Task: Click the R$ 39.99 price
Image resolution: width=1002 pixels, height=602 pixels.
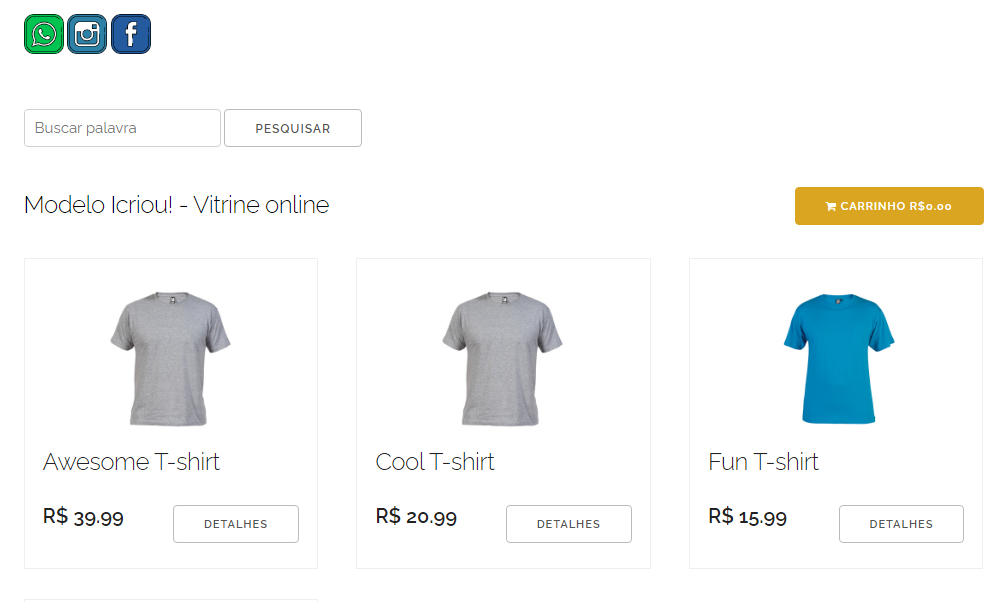Action: tap(83, 517)
